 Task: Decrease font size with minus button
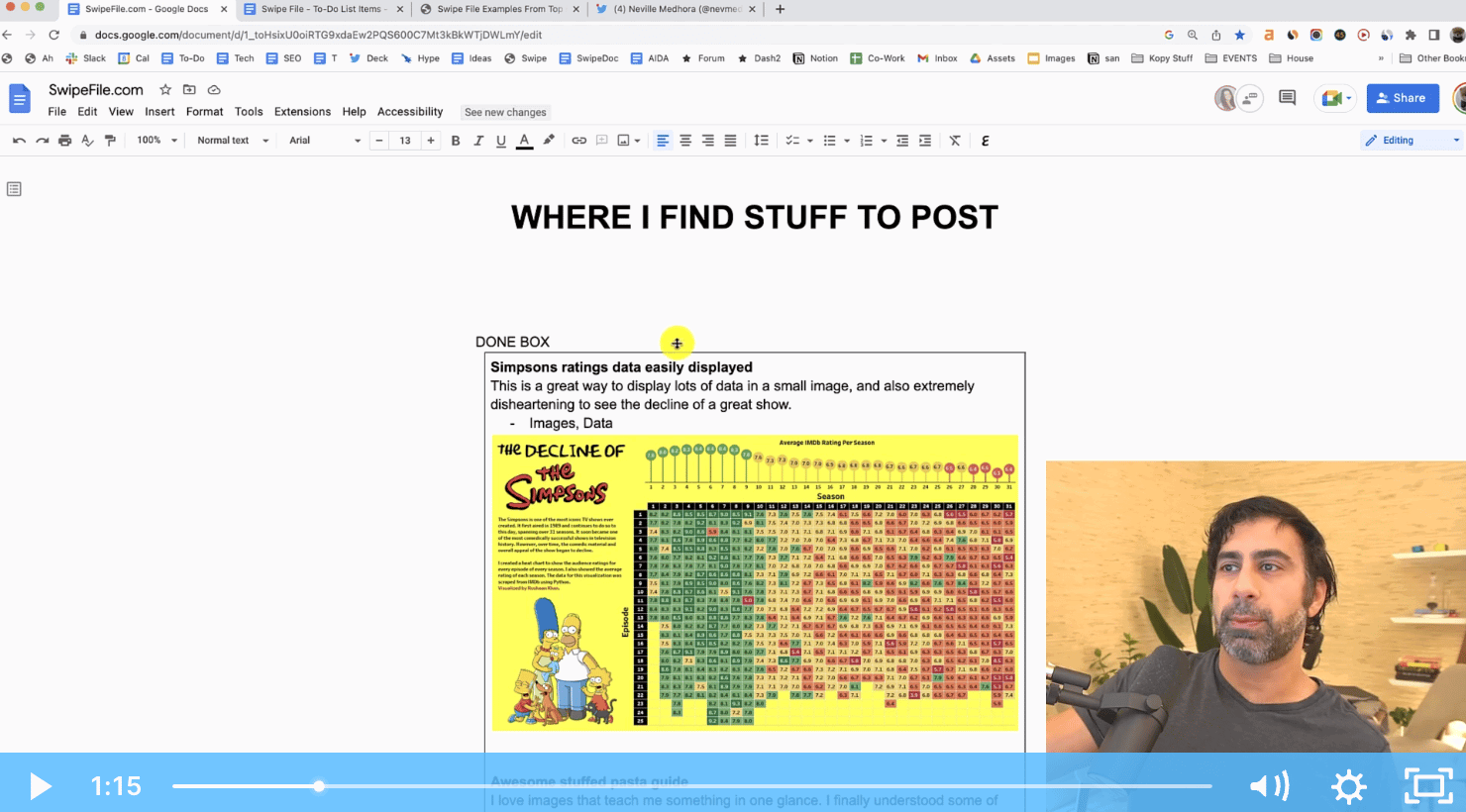tap(379, 141)
